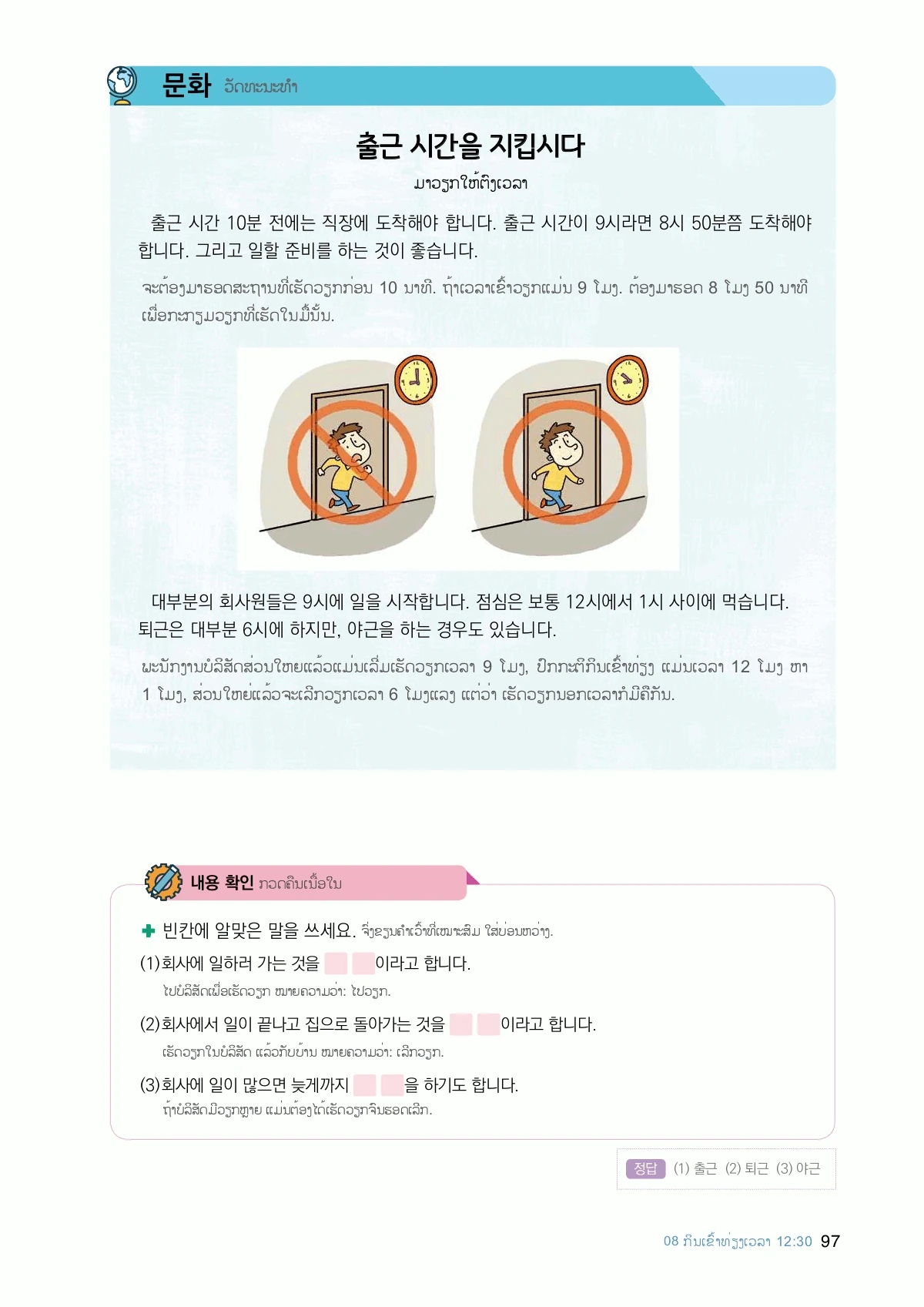The image size is (924, 1307).
Task: Click the green plus icon before 빈칸에
Action: [149, 931]
